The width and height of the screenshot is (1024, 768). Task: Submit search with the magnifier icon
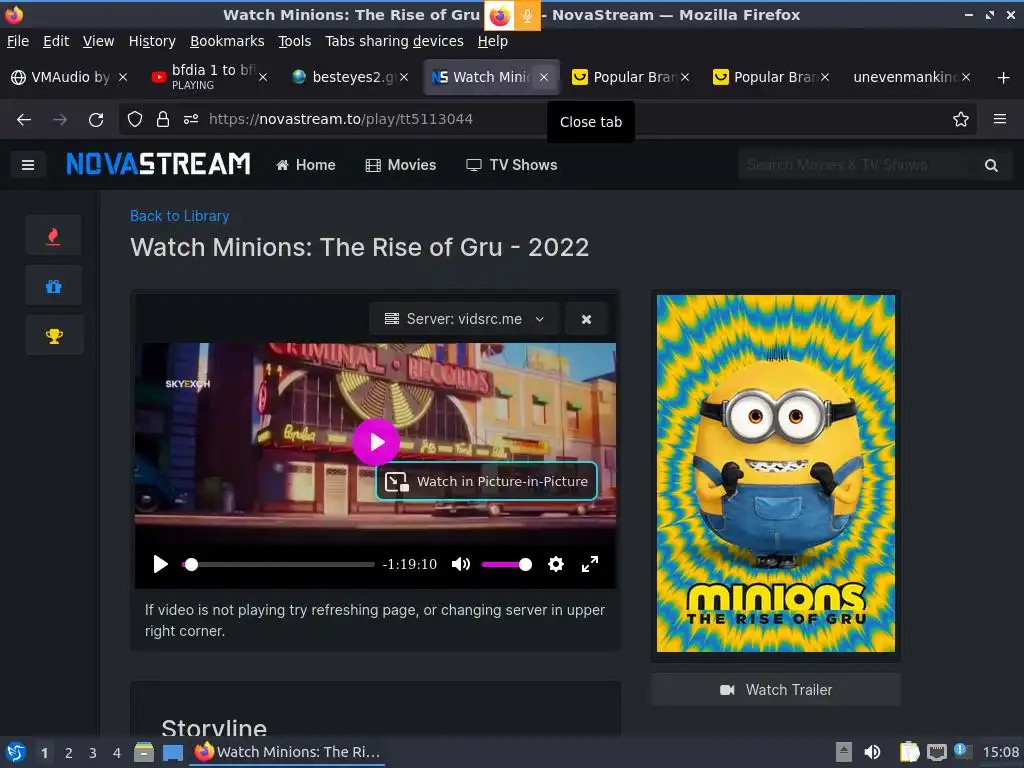pyautogui.click(x=991, y=165)
